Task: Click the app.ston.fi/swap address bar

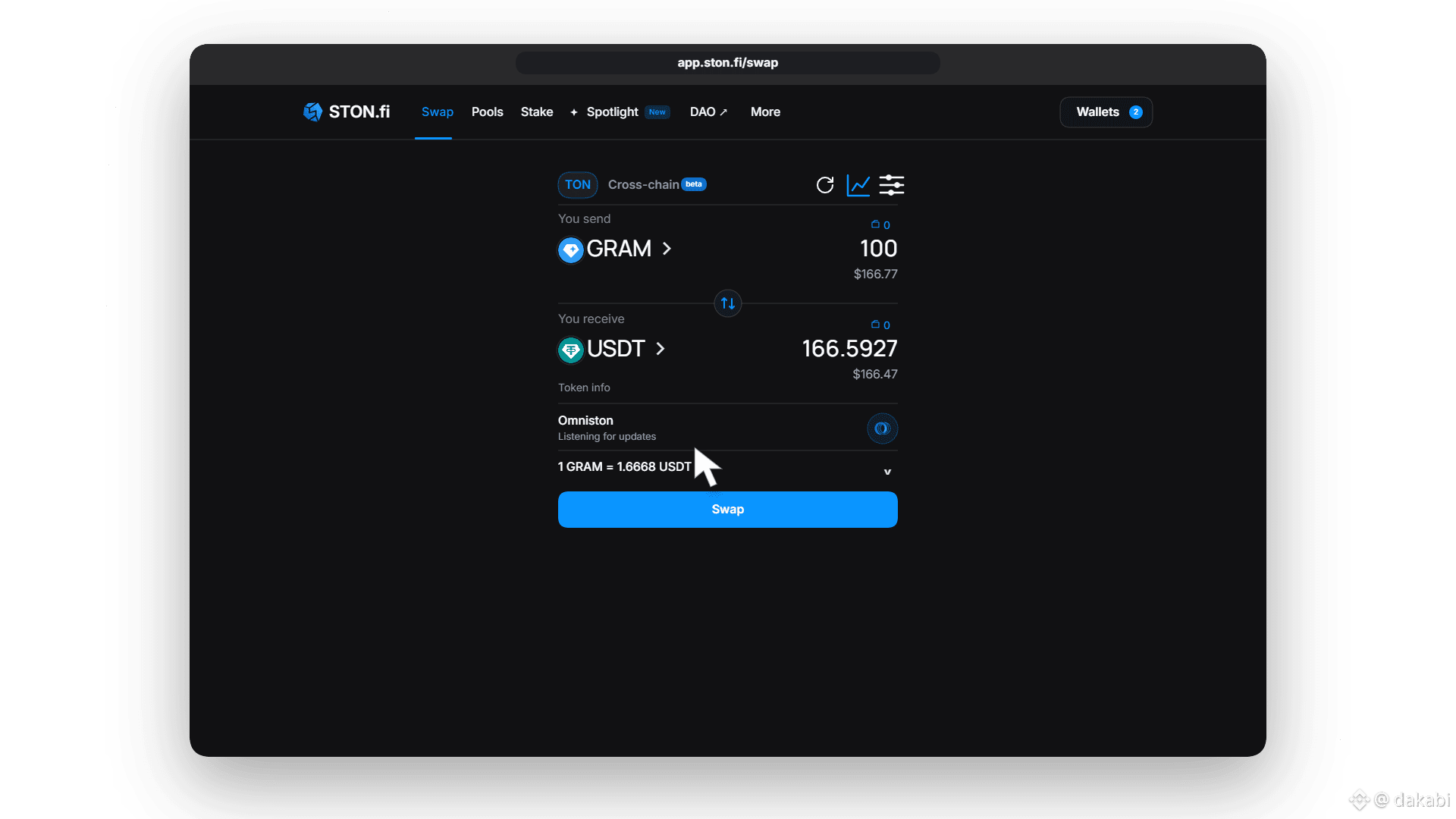Action: tap(728, 63)
